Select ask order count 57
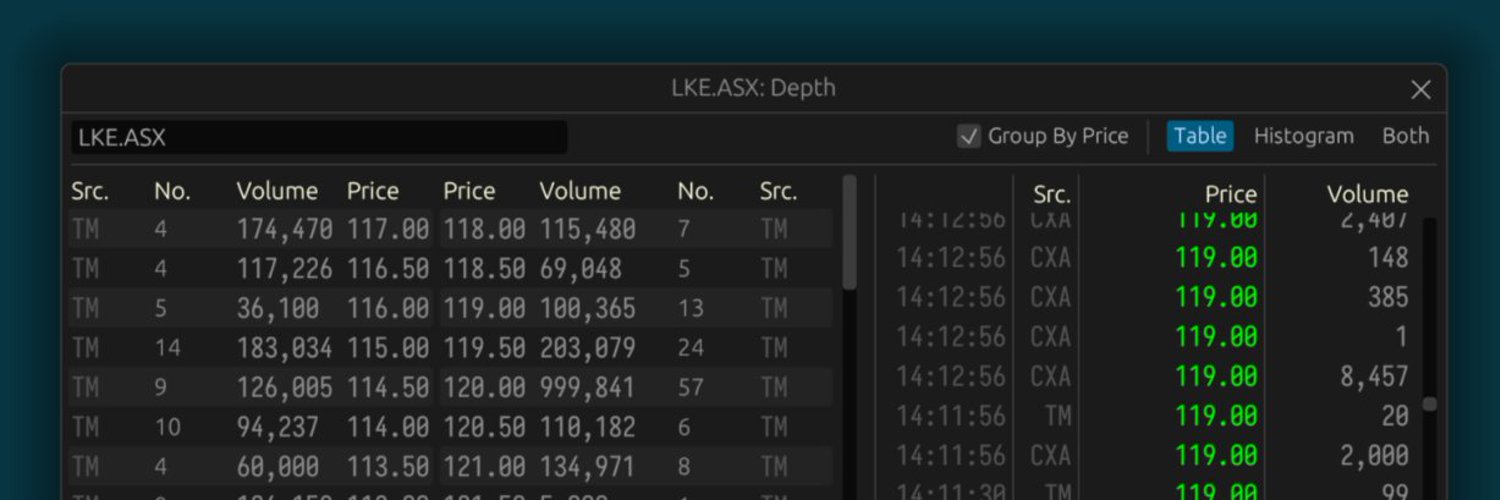Screen dimensions: 1500x500 point(690,387)
